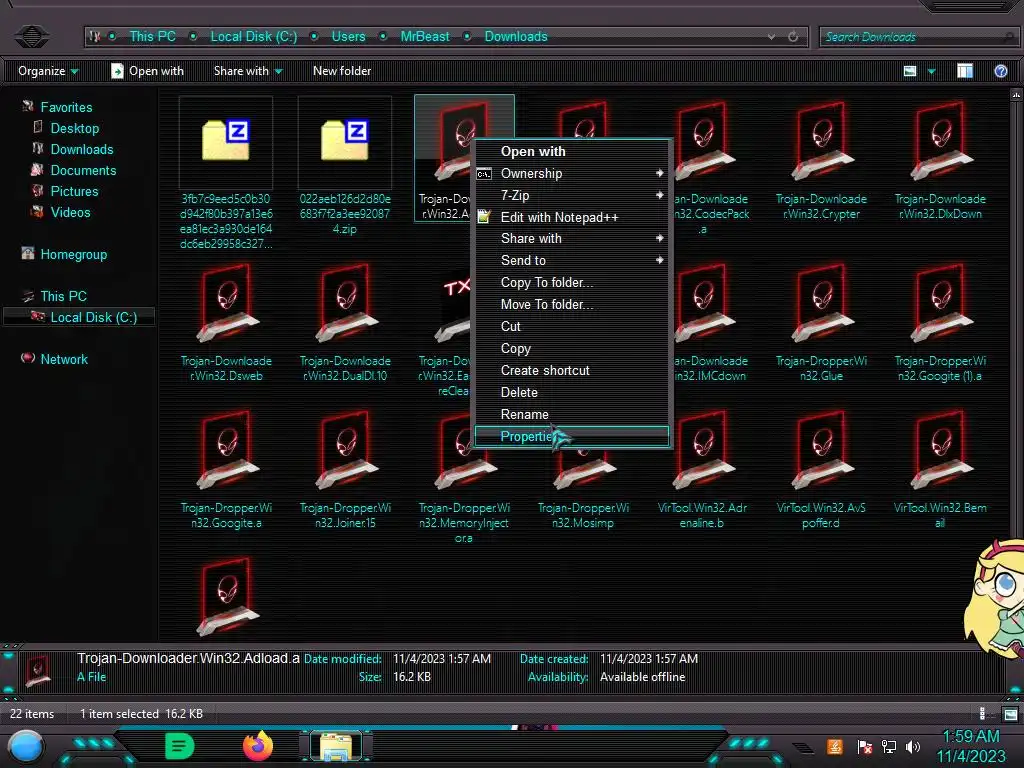Click Move To folder... entry
This screenshot has width=1024, height=768.
(572, 304)
